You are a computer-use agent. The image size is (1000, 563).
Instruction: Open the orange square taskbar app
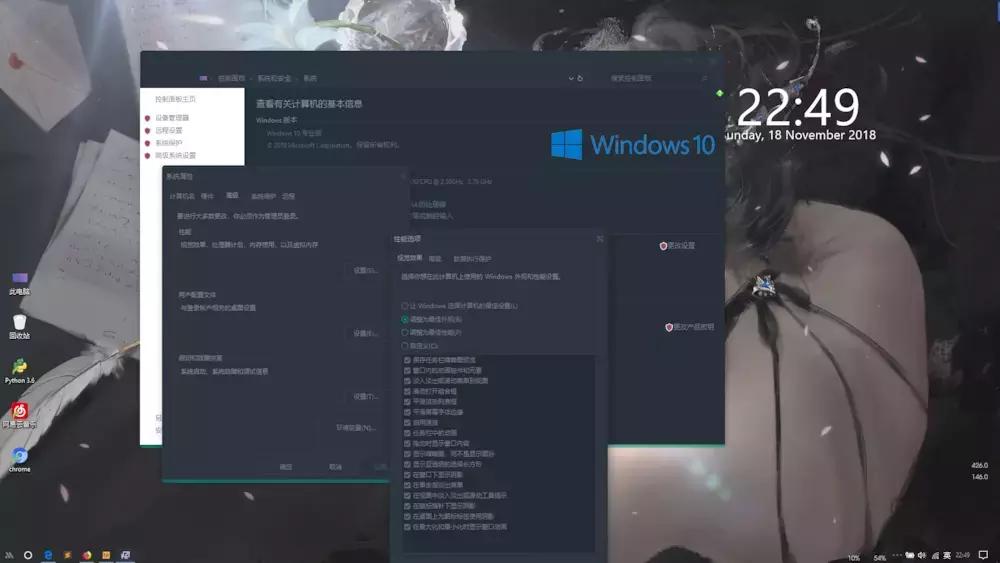(x=106, y=555)
